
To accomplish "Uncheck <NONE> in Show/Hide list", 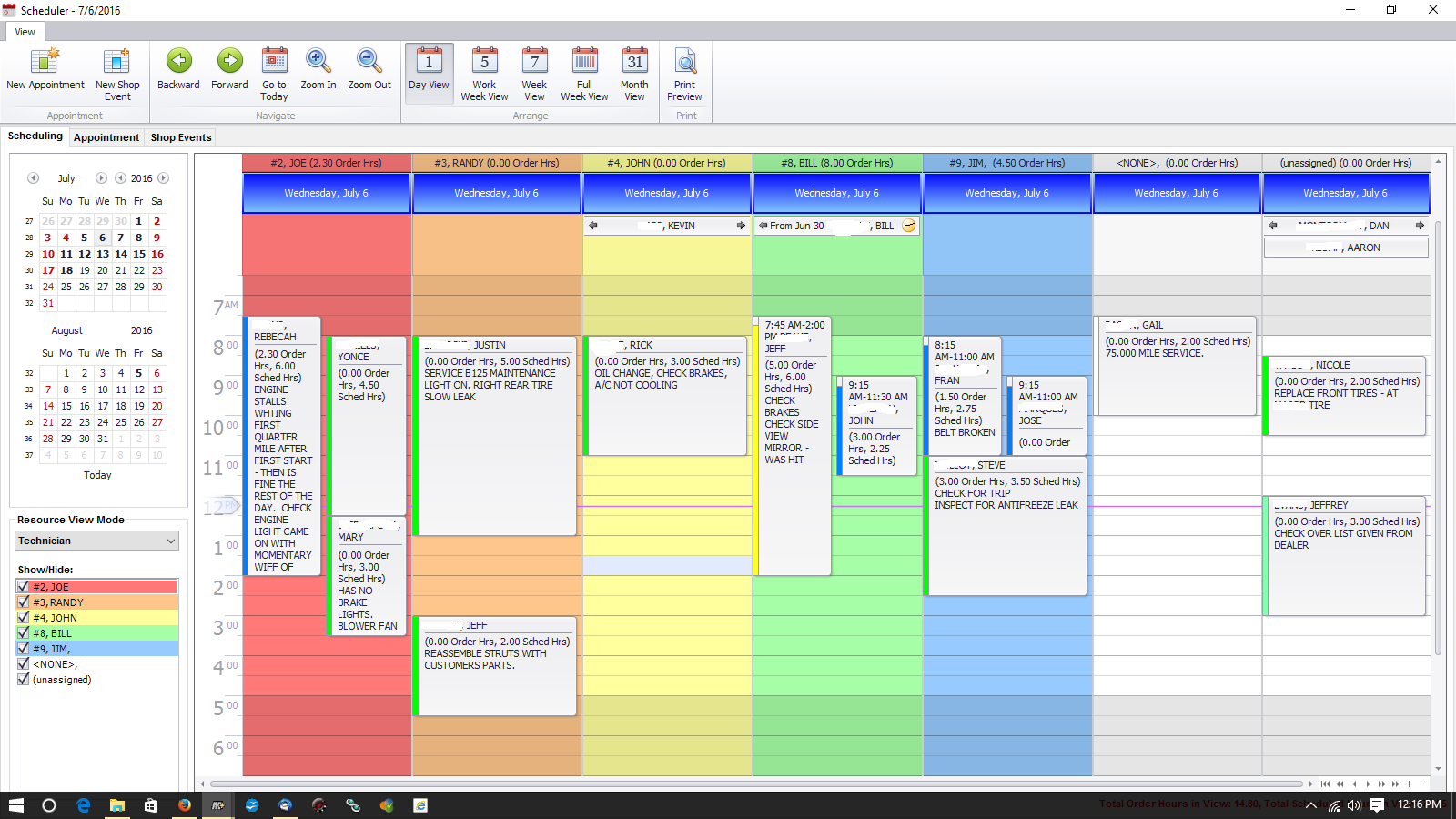I will pyautogui.click(x=24, y=664).
